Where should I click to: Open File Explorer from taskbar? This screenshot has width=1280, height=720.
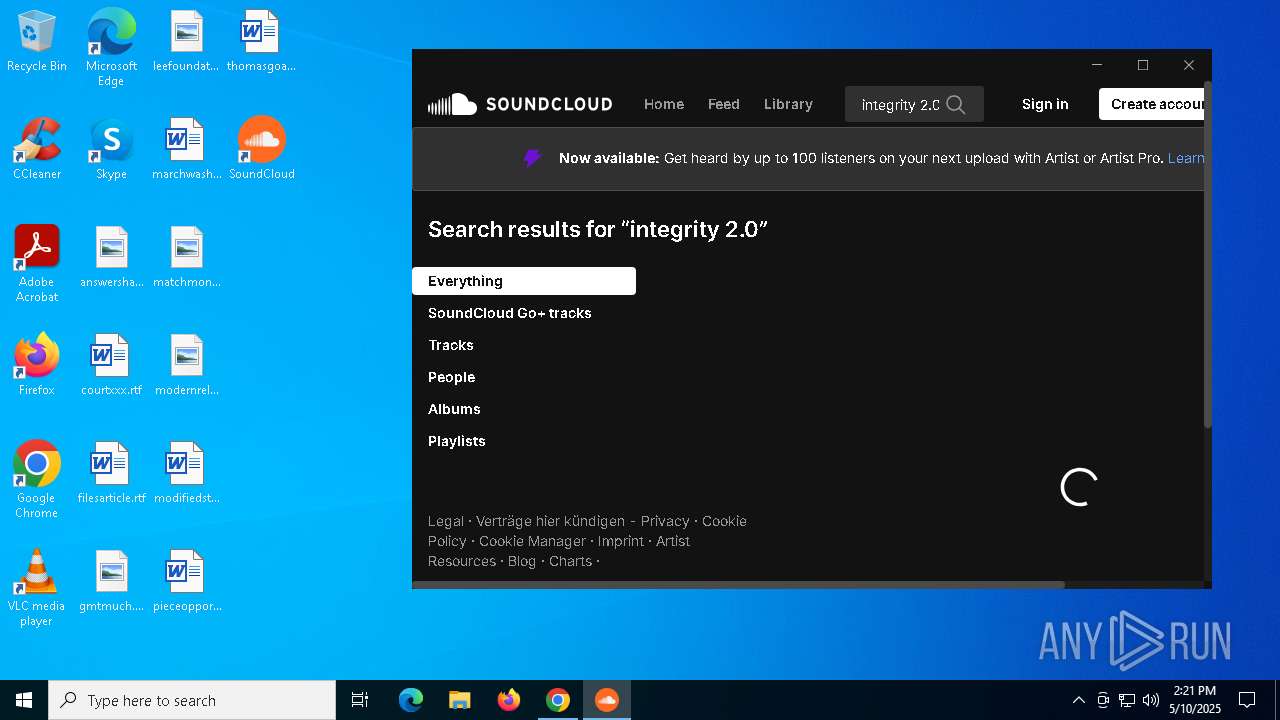[x=459, y=700]
